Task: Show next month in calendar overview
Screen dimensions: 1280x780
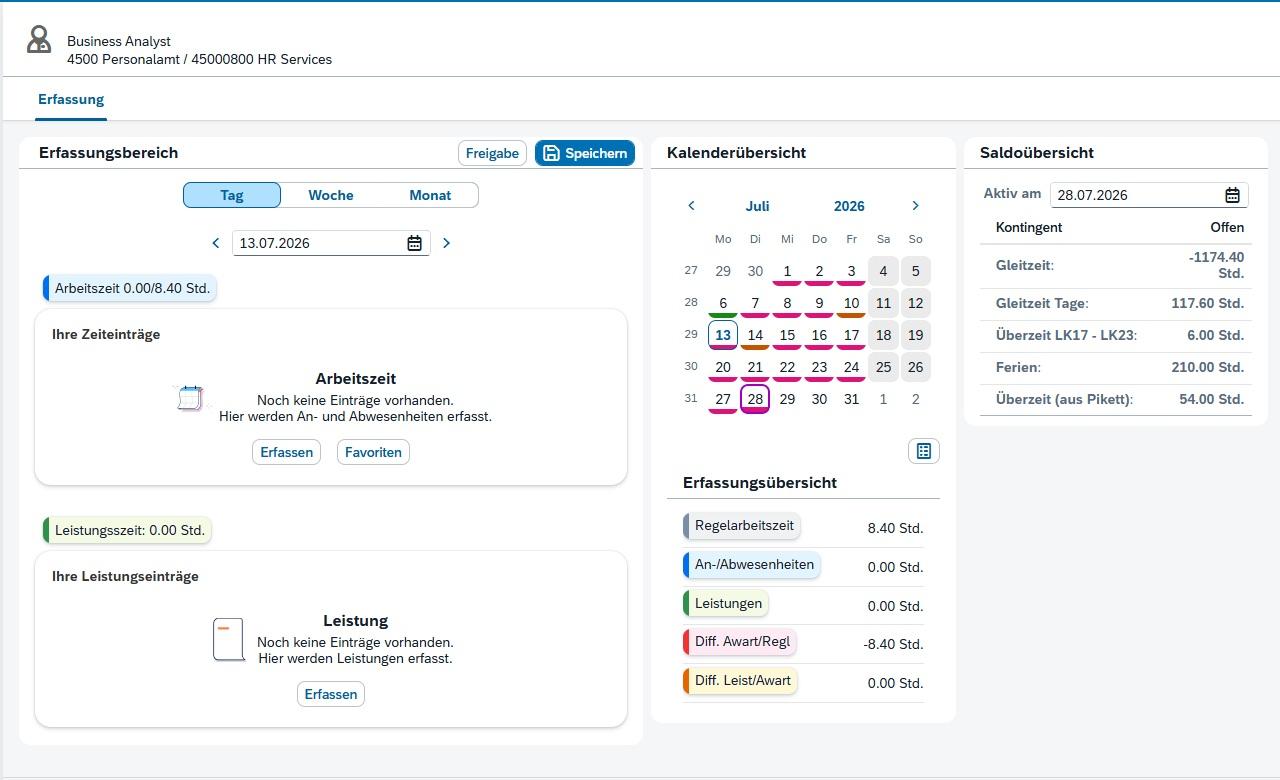Action: point(915,206)
